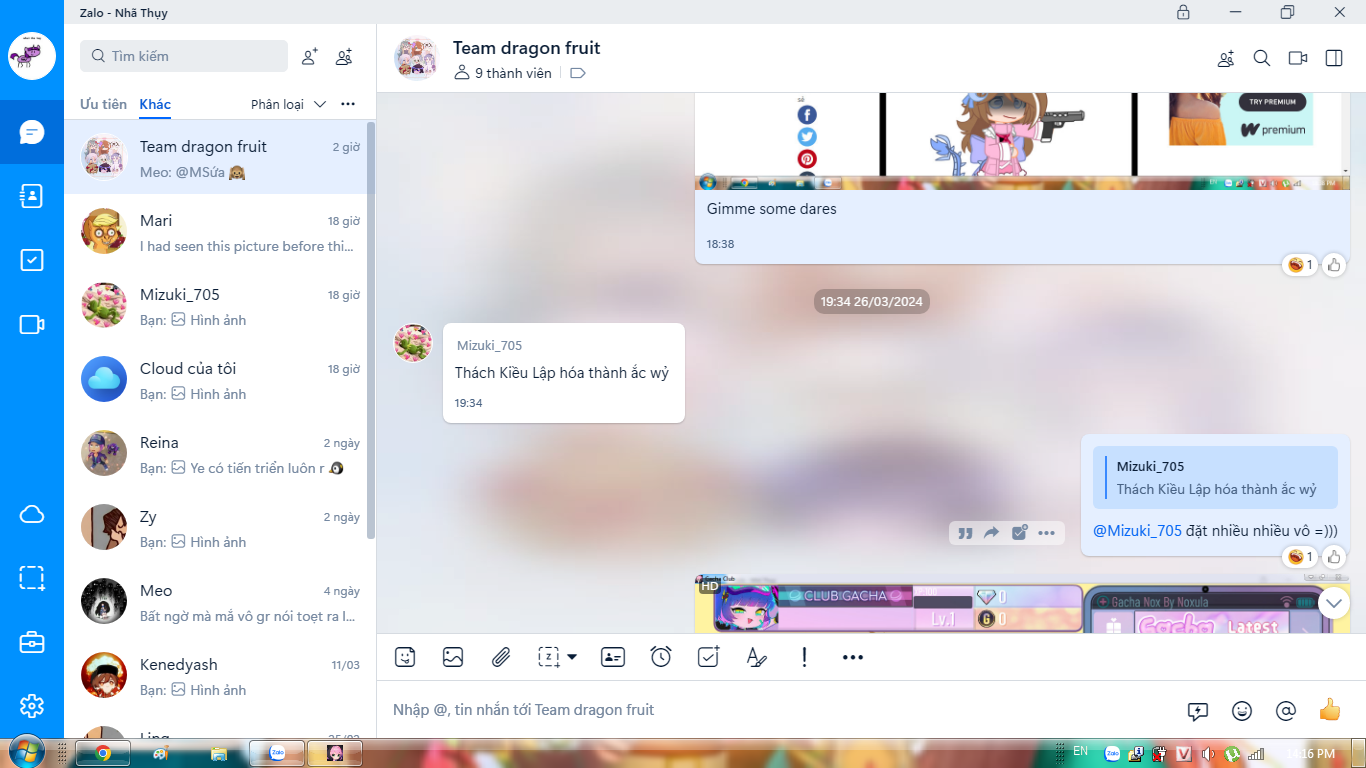Open the Mari conversation
The image size is (1366, 768).
[x=220, y=232]
